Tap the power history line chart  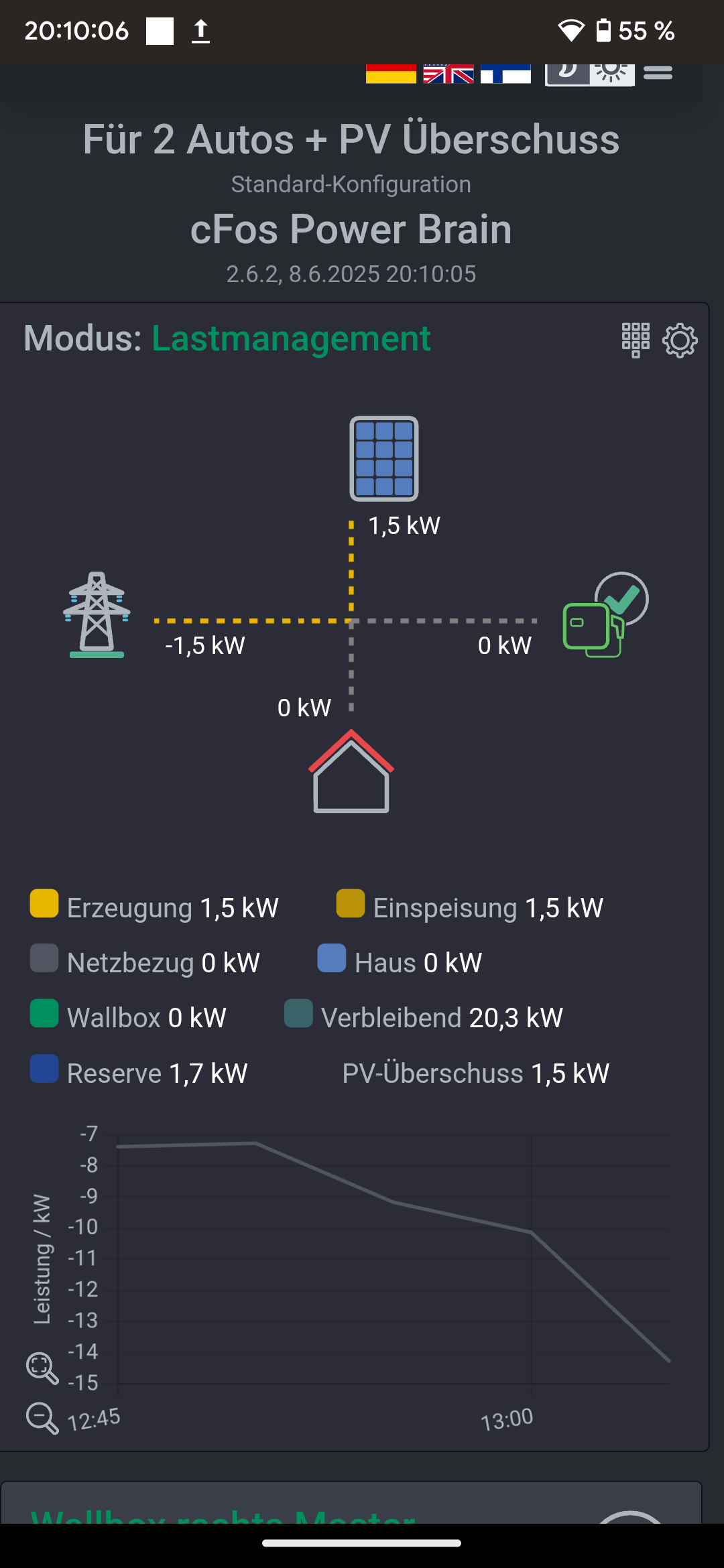[394, 1259]
